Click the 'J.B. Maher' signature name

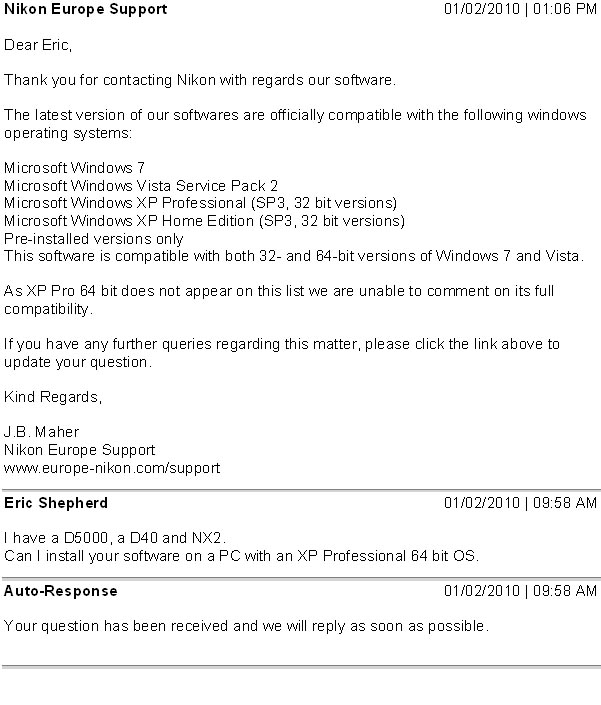click(43, 432)
